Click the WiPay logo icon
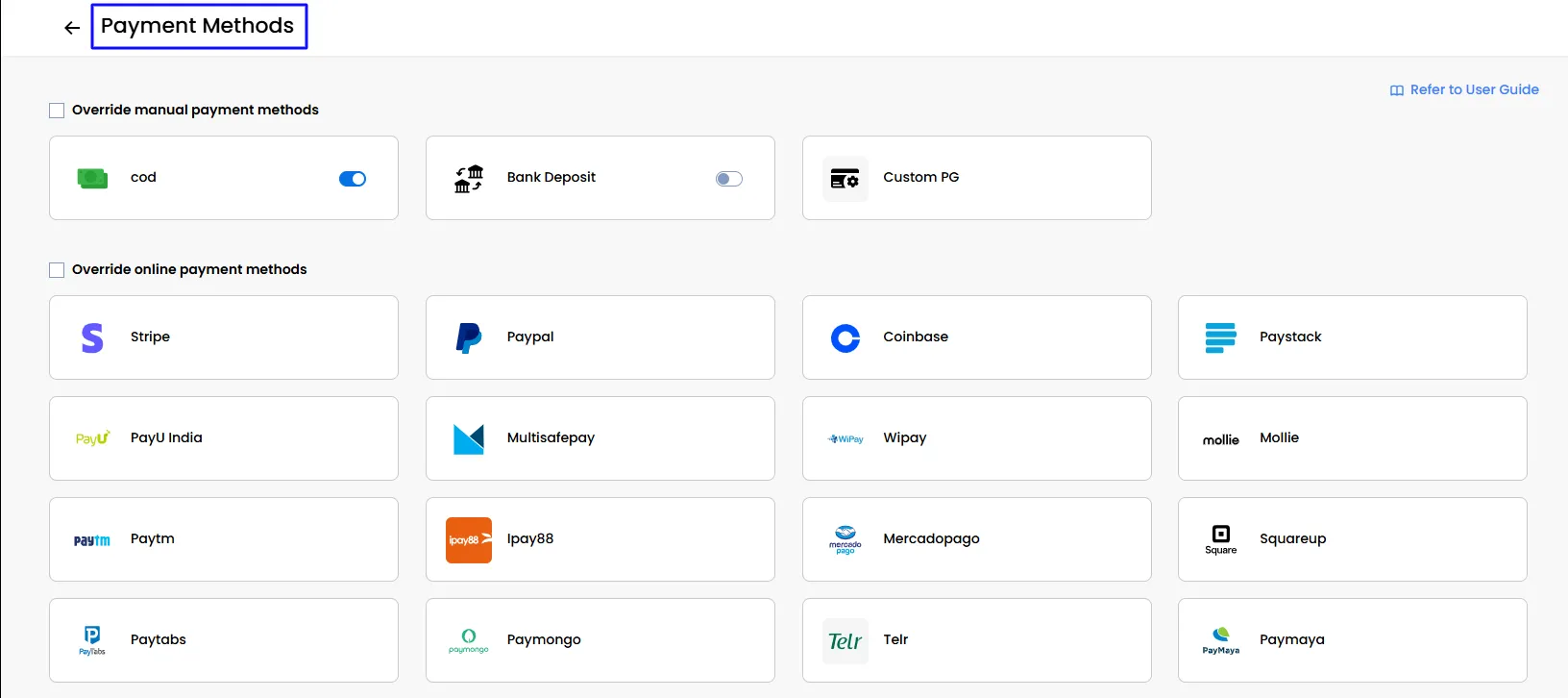The image size is (1568, 698). [845, 439]
